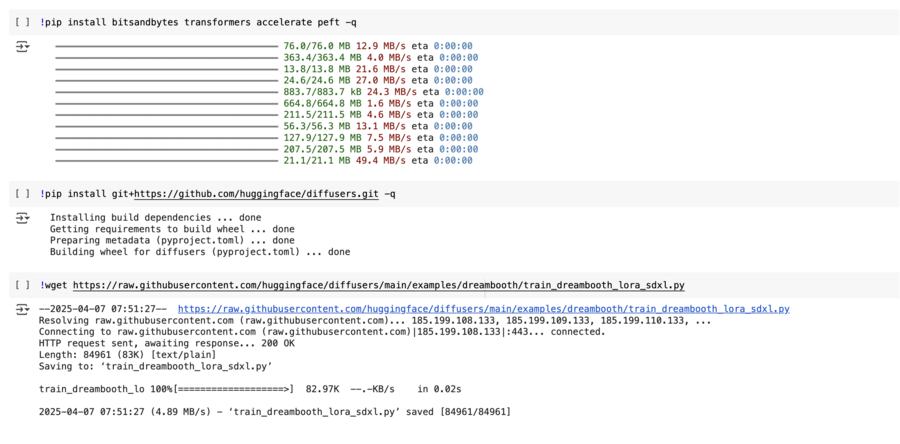Click the 21.1/21.1 MB progress bar

[166, 160]
